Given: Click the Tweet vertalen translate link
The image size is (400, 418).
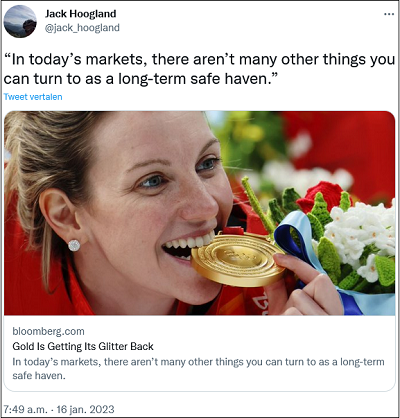Looking at the screenshot, I should pyautogui.click(x=33, y=97).
